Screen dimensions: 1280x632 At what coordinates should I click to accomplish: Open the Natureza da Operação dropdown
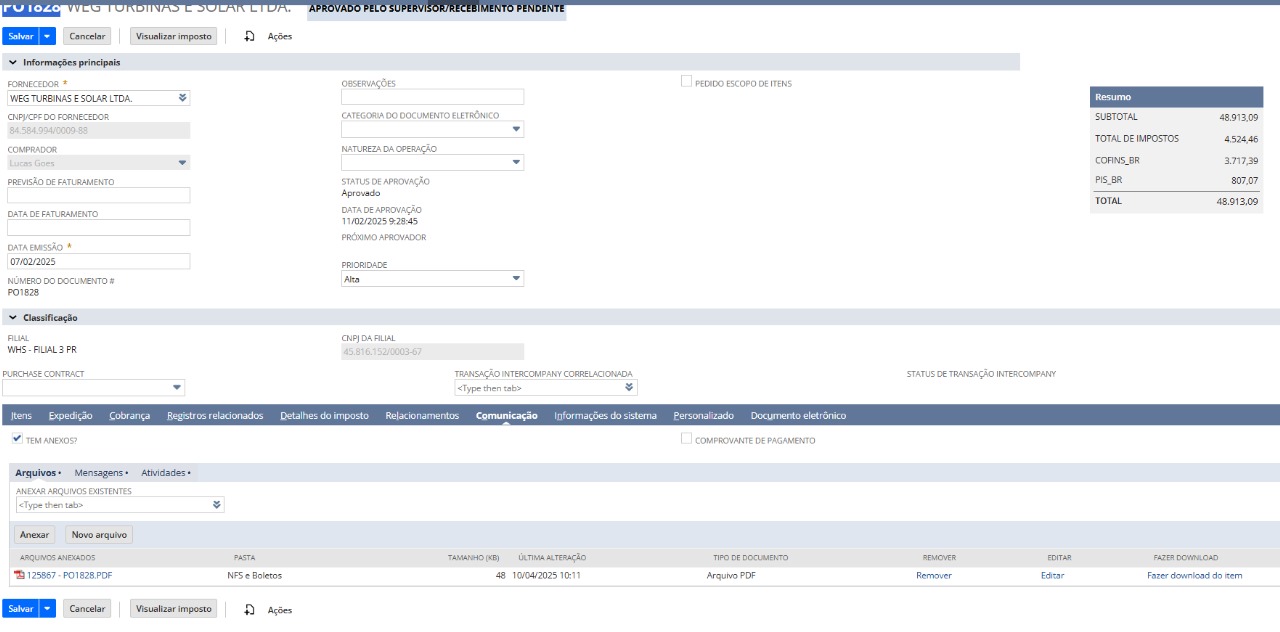(x=516, y=162)
